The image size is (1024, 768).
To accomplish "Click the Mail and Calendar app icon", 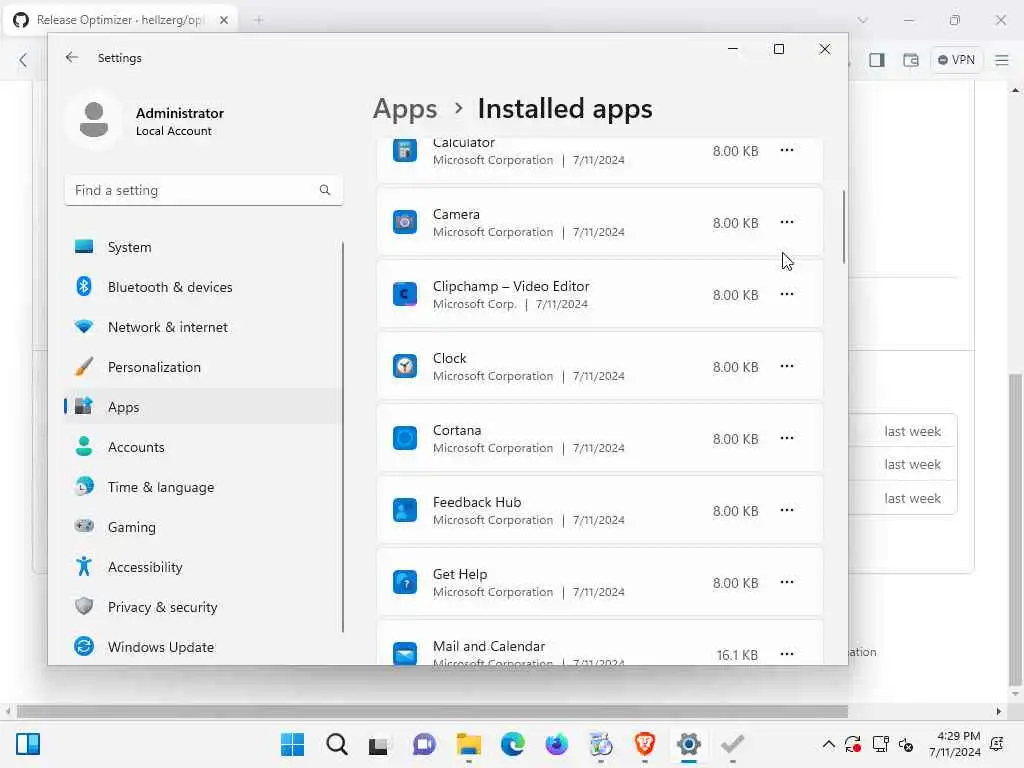I will 405,653.
